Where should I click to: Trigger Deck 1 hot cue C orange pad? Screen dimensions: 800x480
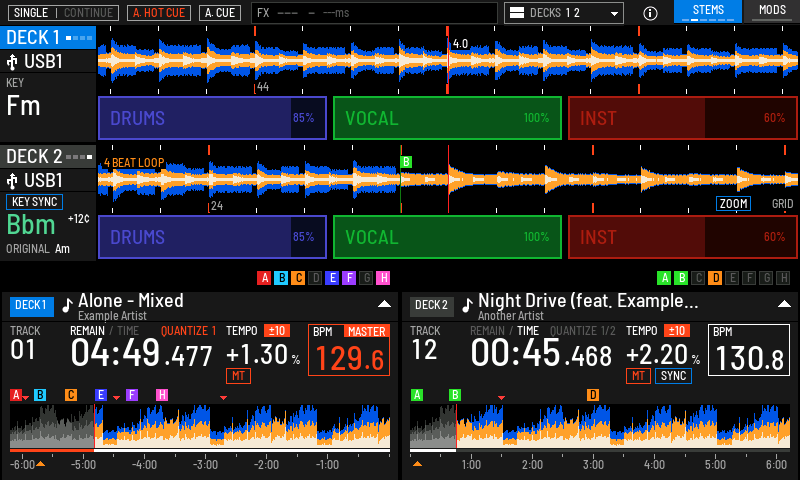298,278
